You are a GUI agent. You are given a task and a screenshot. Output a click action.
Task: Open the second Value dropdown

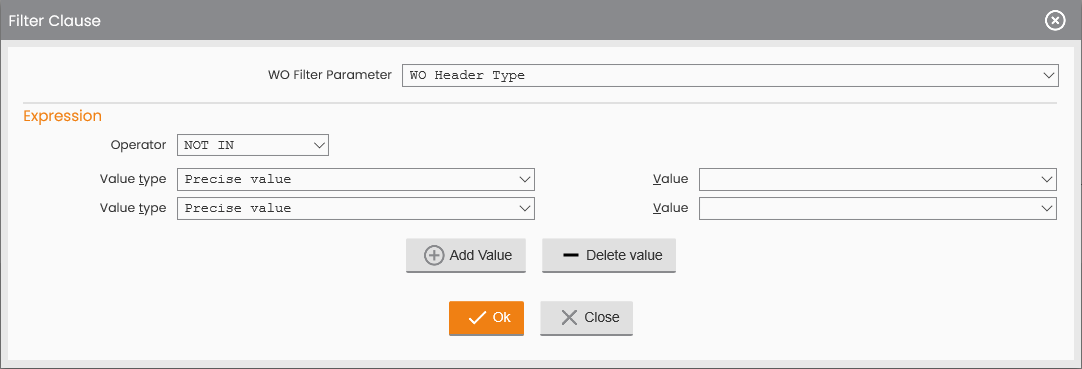click(878, 208)
